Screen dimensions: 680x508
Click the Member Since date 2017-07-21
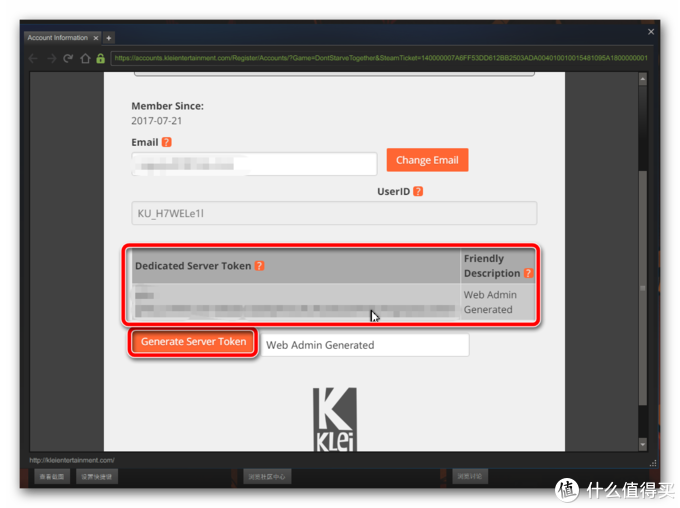tap(157, 121)
